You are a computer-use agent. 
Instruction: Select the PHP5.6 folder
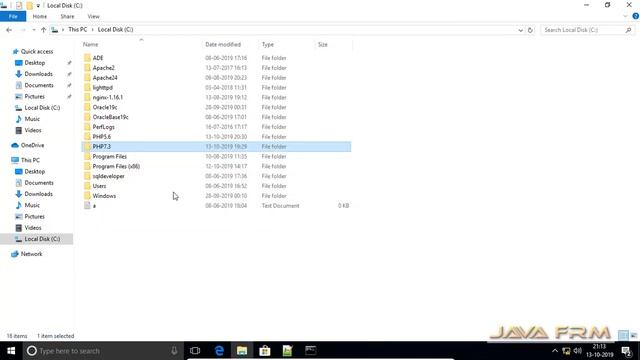pyautogui.click(x=102, y=137)
